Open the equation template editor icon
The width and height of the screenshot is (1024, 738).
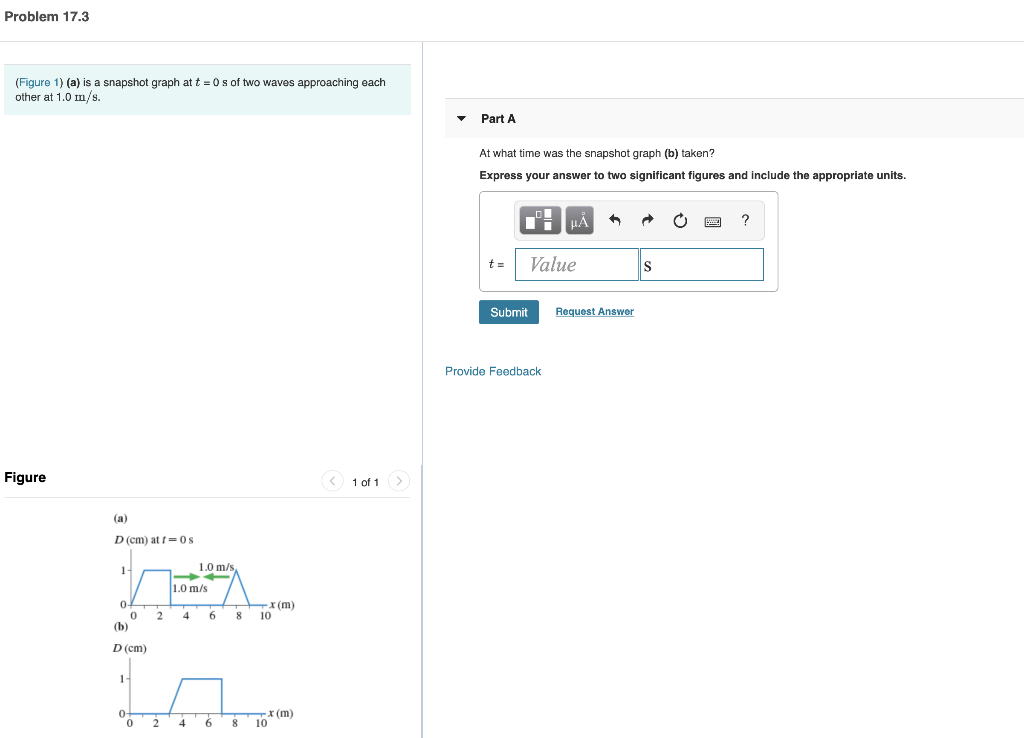point(540,220)
